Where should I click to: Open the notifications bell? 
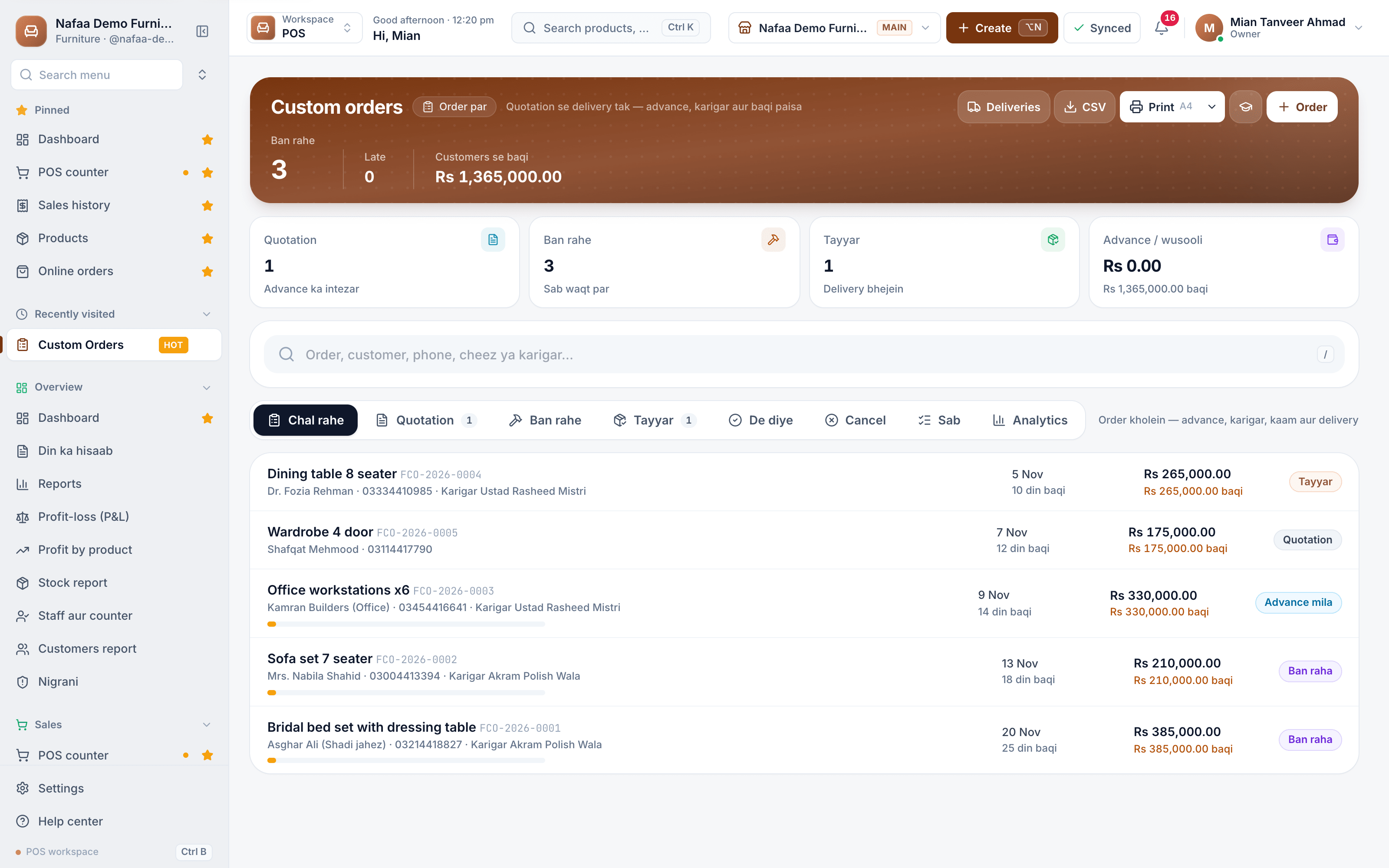[x=1162, y=27]
